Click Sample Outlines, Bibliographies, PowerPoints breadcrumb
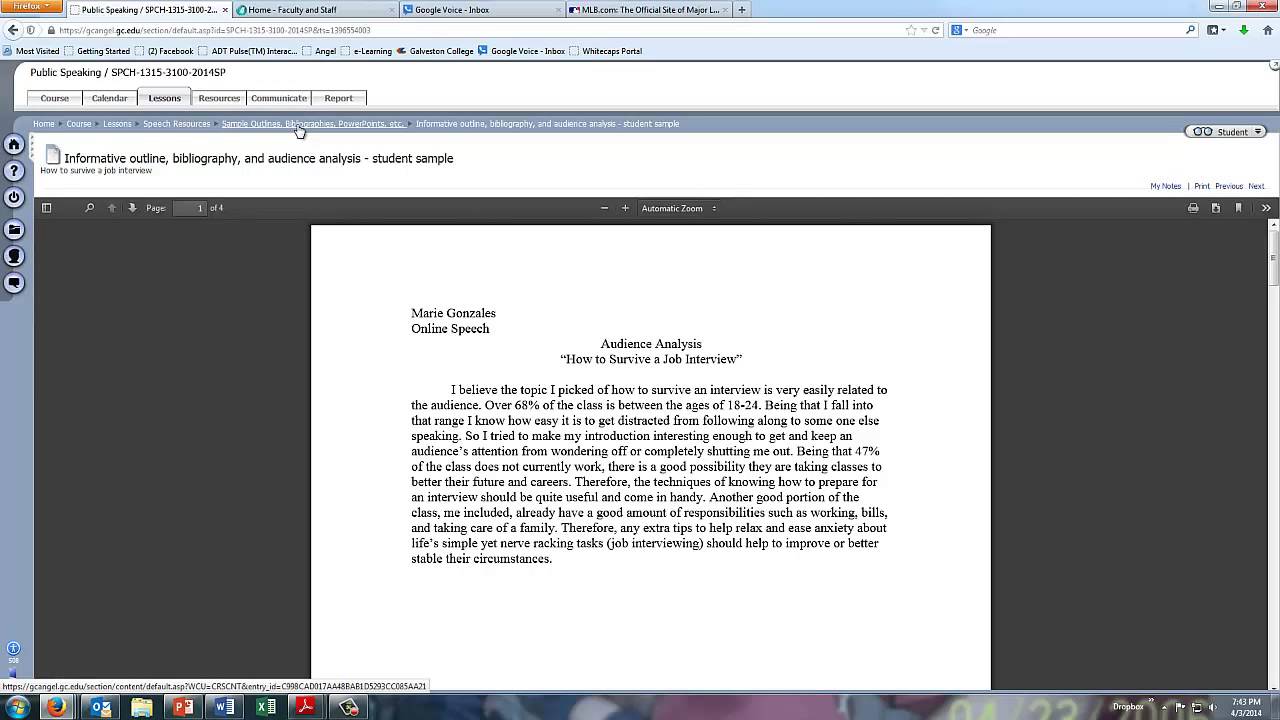 click(312, 124)
